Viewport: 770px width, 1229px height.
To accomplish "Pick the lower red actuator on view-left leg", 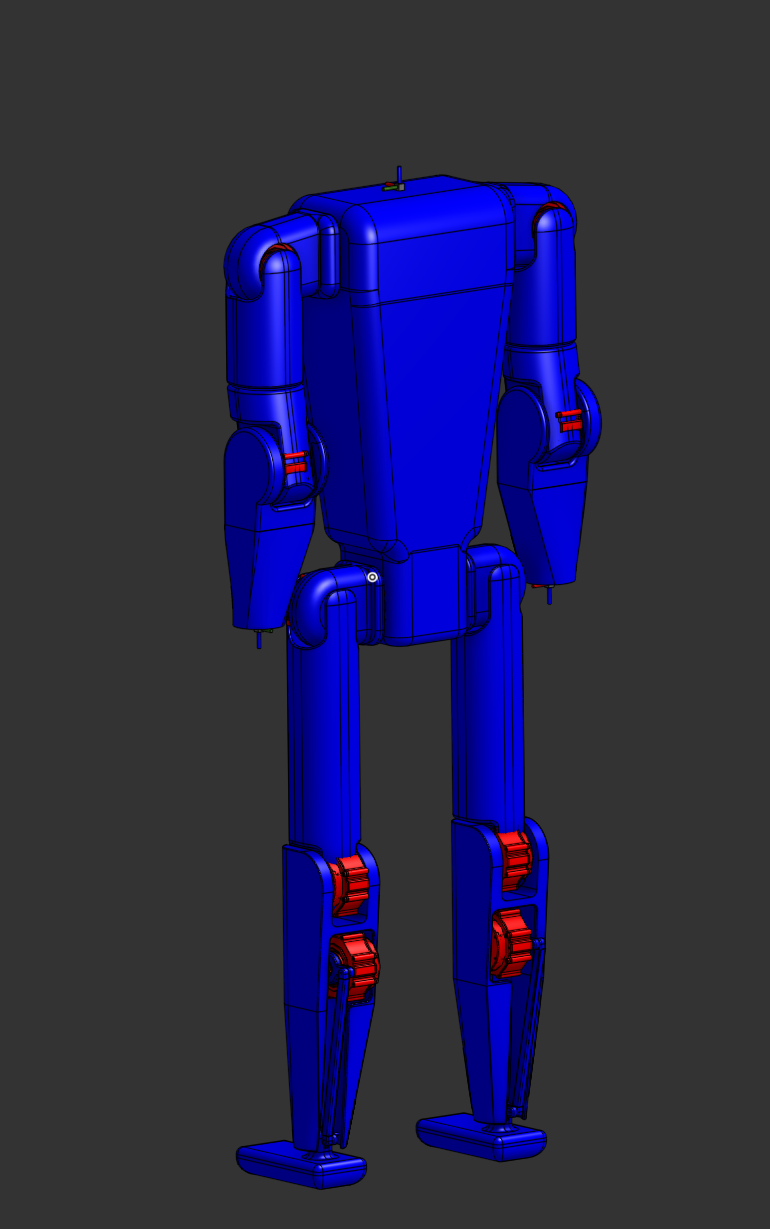I will click(353, 967).
